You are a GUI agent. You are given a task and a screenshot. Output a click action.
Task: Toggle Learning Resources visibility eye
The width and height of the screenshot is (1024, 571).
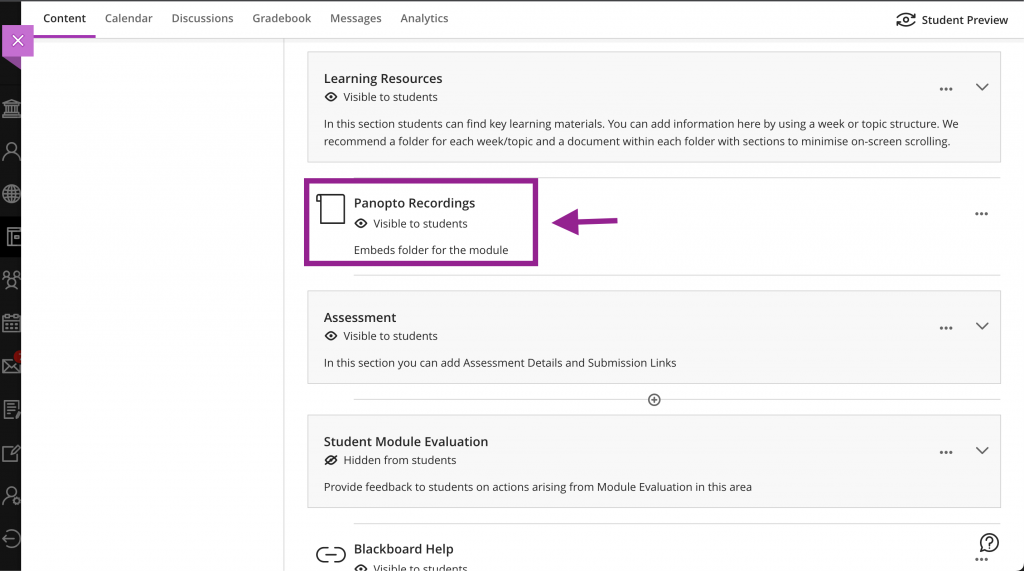[331, 97]
